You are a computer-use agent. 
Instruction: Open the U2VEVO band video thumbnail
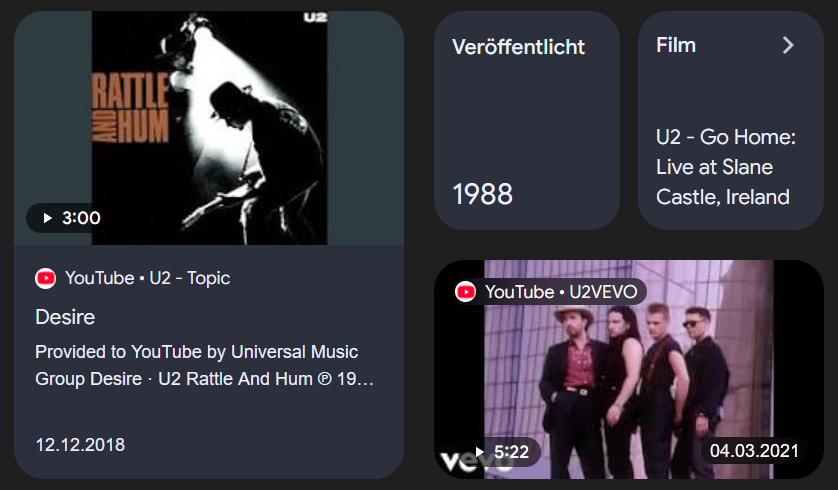pos(628,369)
